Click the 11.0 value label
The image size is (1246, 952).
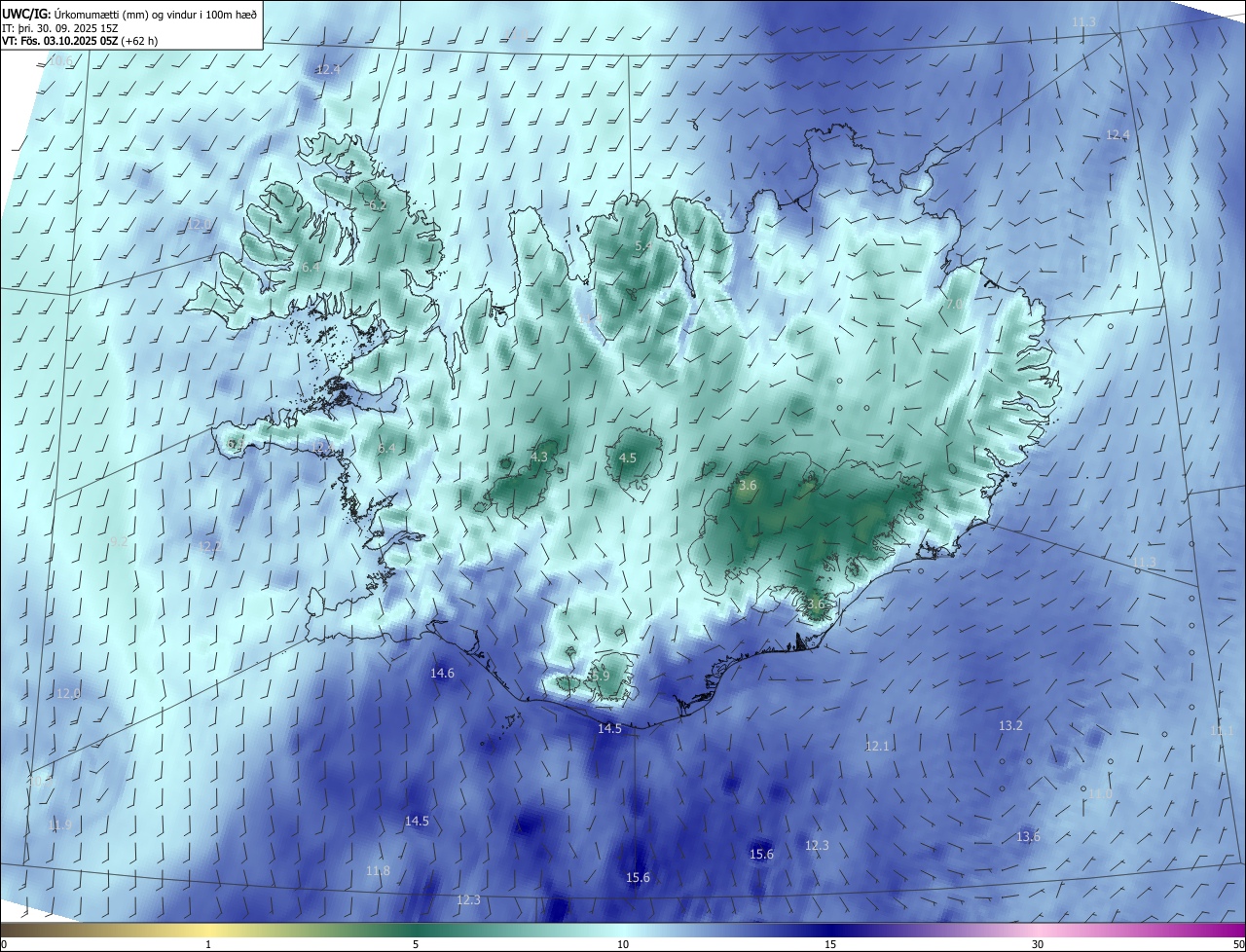click(x=1100, y=794)
